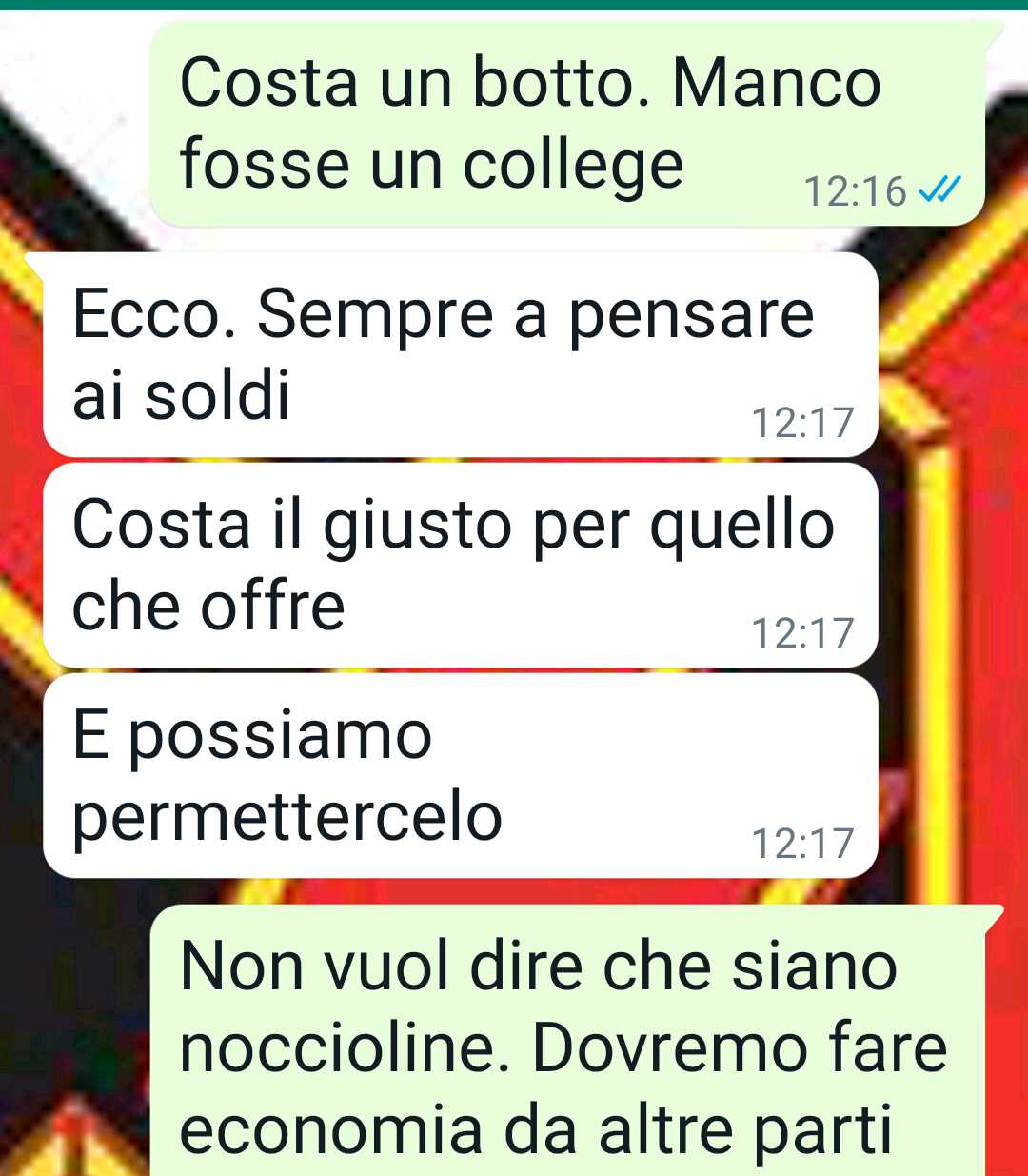Tap the green header bar at the top

pos(514,5)
